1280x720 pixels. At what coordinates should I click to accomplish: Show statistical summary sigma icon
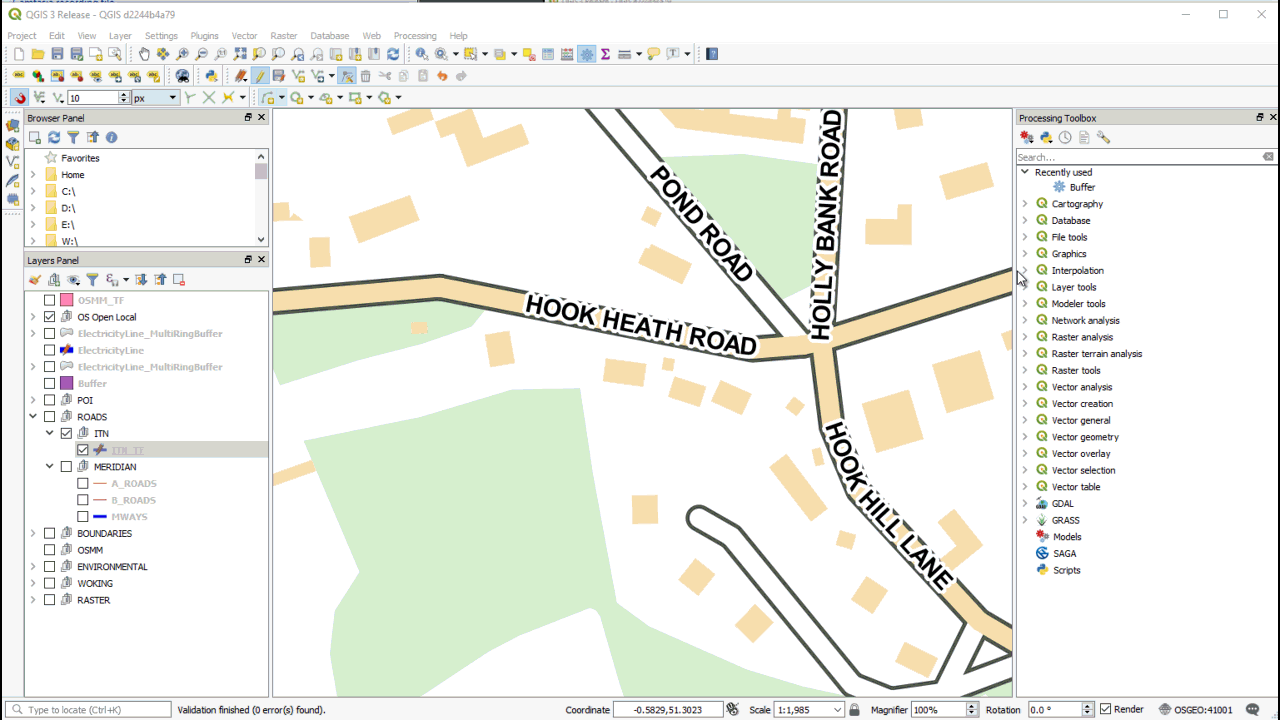point(605,54)
